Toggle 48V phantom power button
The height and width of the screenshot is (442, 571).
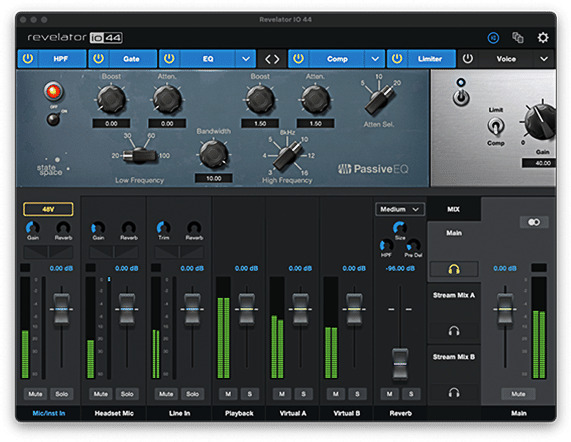[48, 209]
